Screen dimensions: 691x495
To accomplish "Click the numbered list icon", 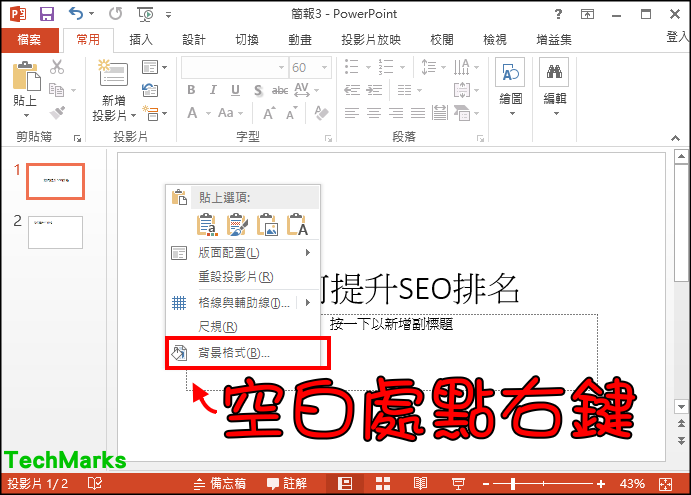I will point(386,67).
